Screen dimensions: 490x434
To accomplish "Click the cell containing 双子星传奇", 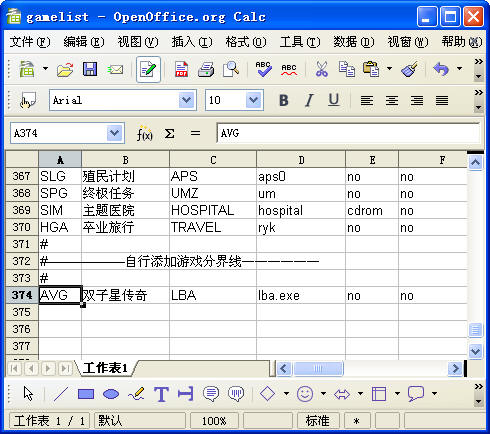I will 125,295.
